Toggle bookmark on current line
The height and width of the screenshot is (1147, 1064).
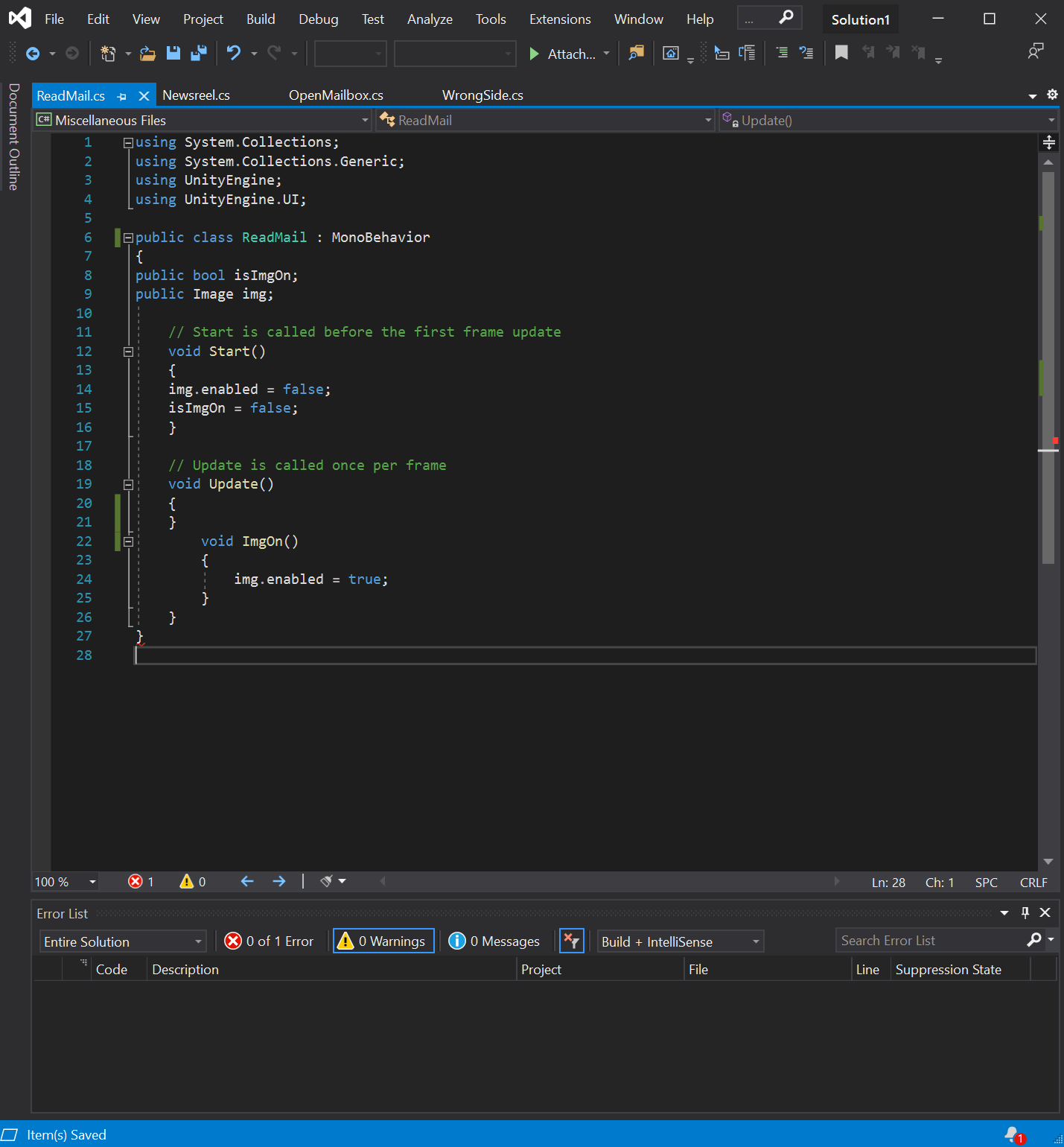coord(841,53)
